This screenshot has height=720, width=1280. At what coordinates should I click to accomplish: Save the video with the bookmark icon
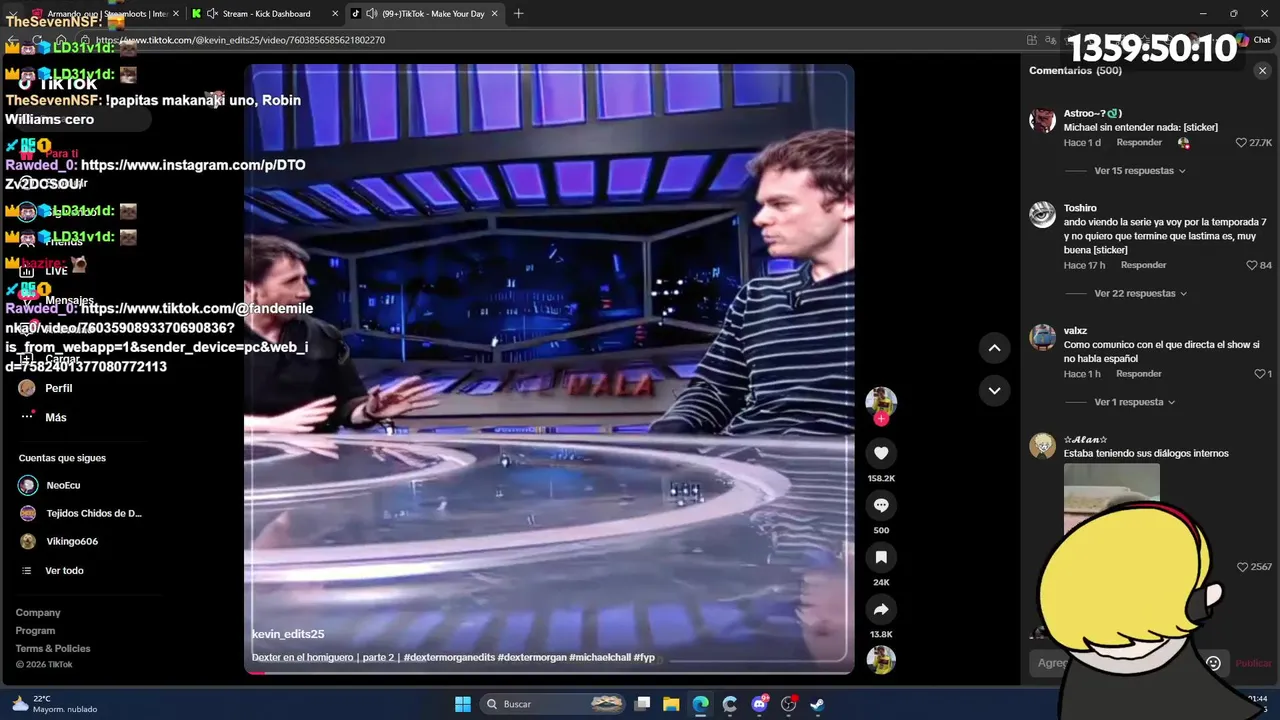coord(881,557)
